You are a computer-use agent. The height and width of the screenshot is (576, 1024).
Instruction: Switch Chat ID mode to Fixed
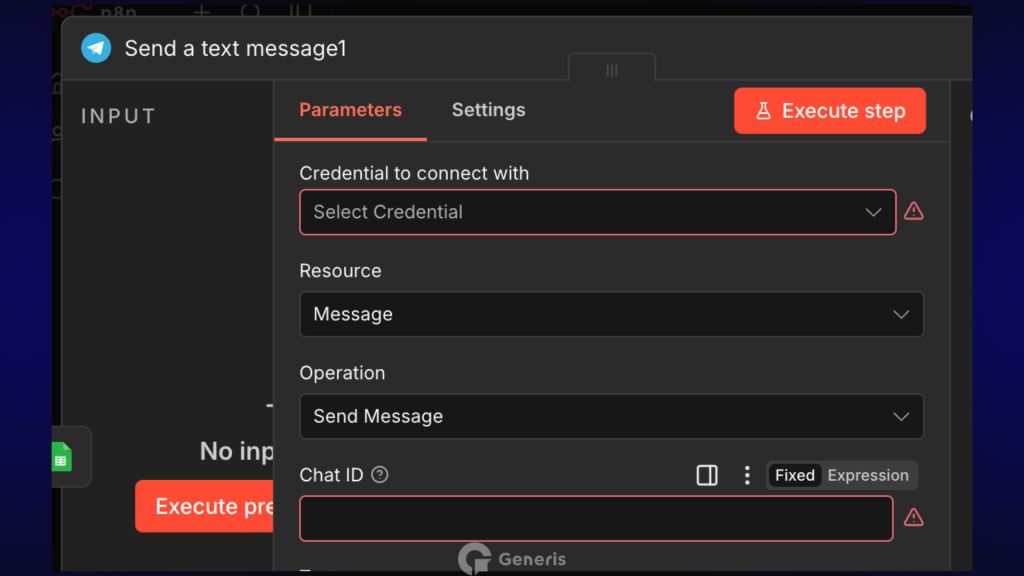point(795,475)
